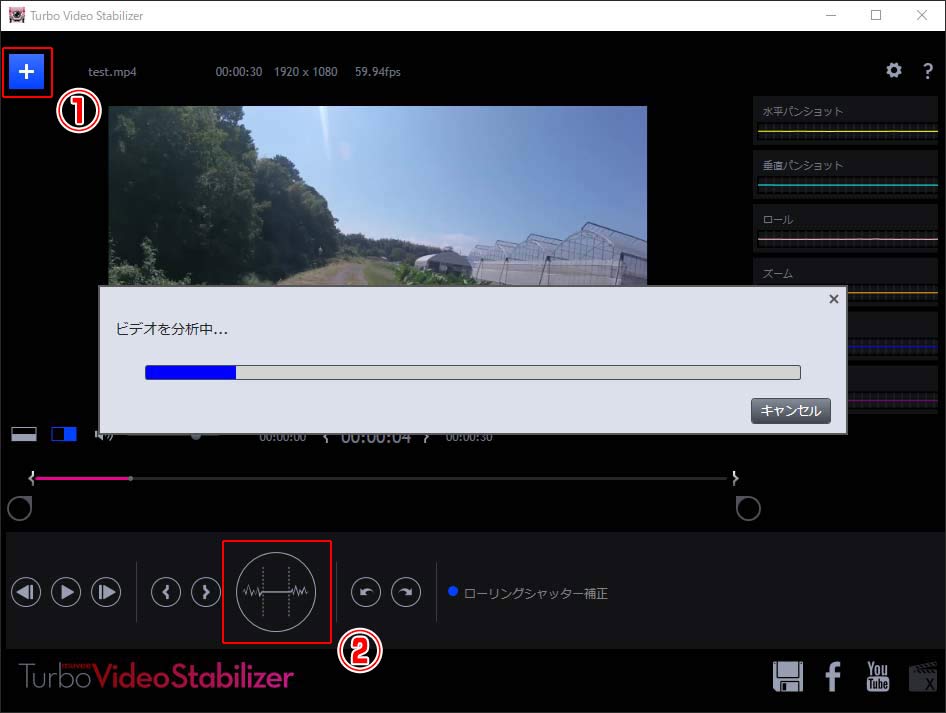
Task: Click the 59.94fps frame rate text
Action: click(x=378, y=72)
